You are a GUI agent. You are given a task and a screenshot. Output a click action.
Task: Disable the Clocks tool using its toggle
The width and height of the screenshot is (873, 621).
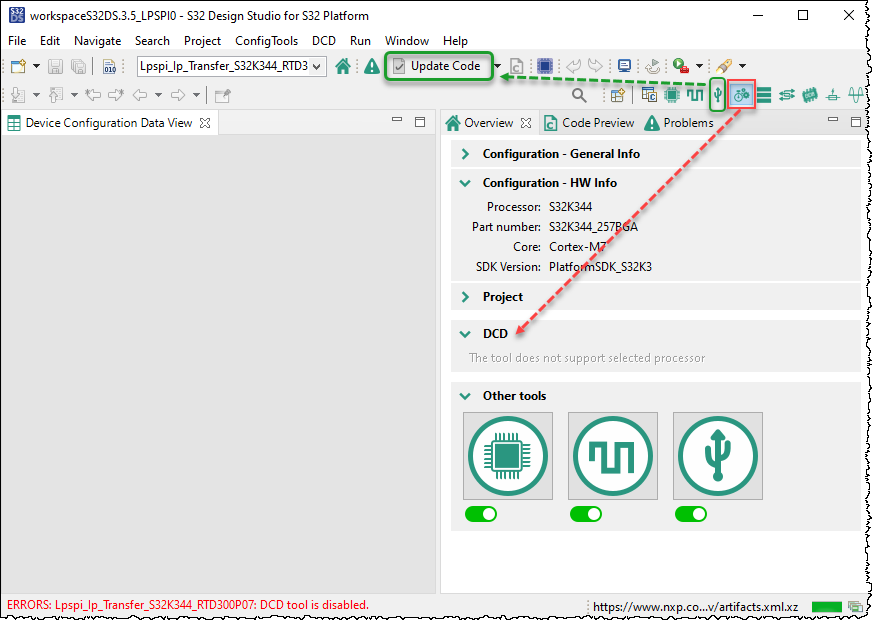586,513
